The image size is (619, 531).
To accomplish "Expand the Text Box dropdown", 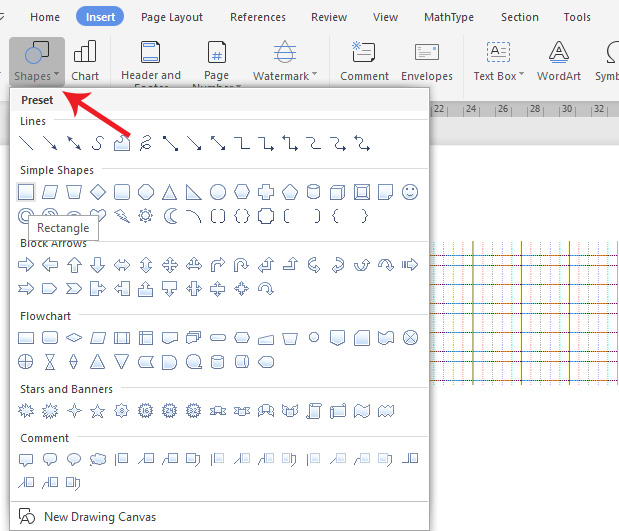I will pyautogui.click(x=498, y=60).
